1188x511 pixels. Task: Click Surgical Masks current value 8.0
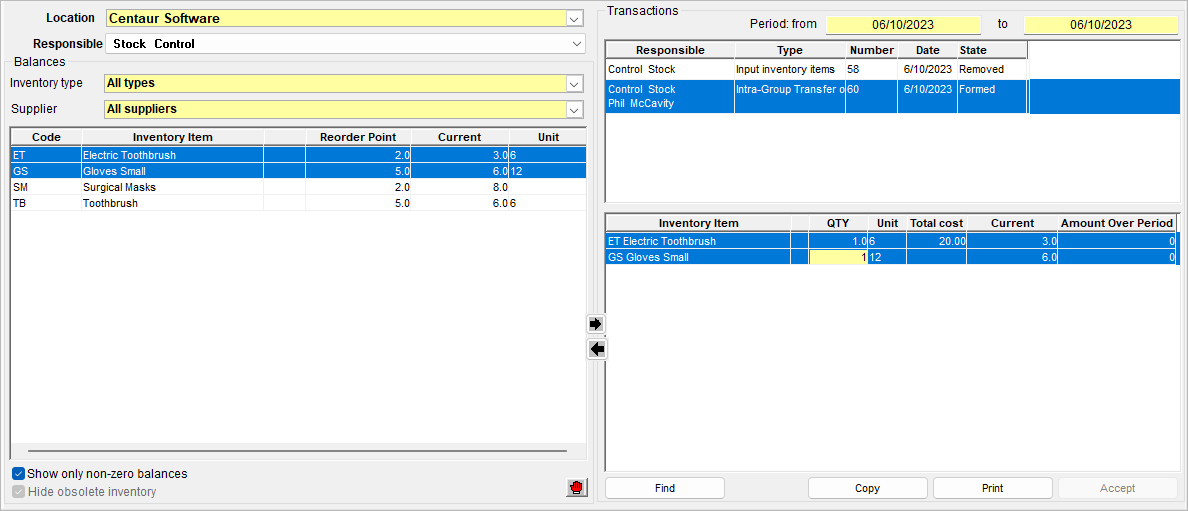(460, 187)
